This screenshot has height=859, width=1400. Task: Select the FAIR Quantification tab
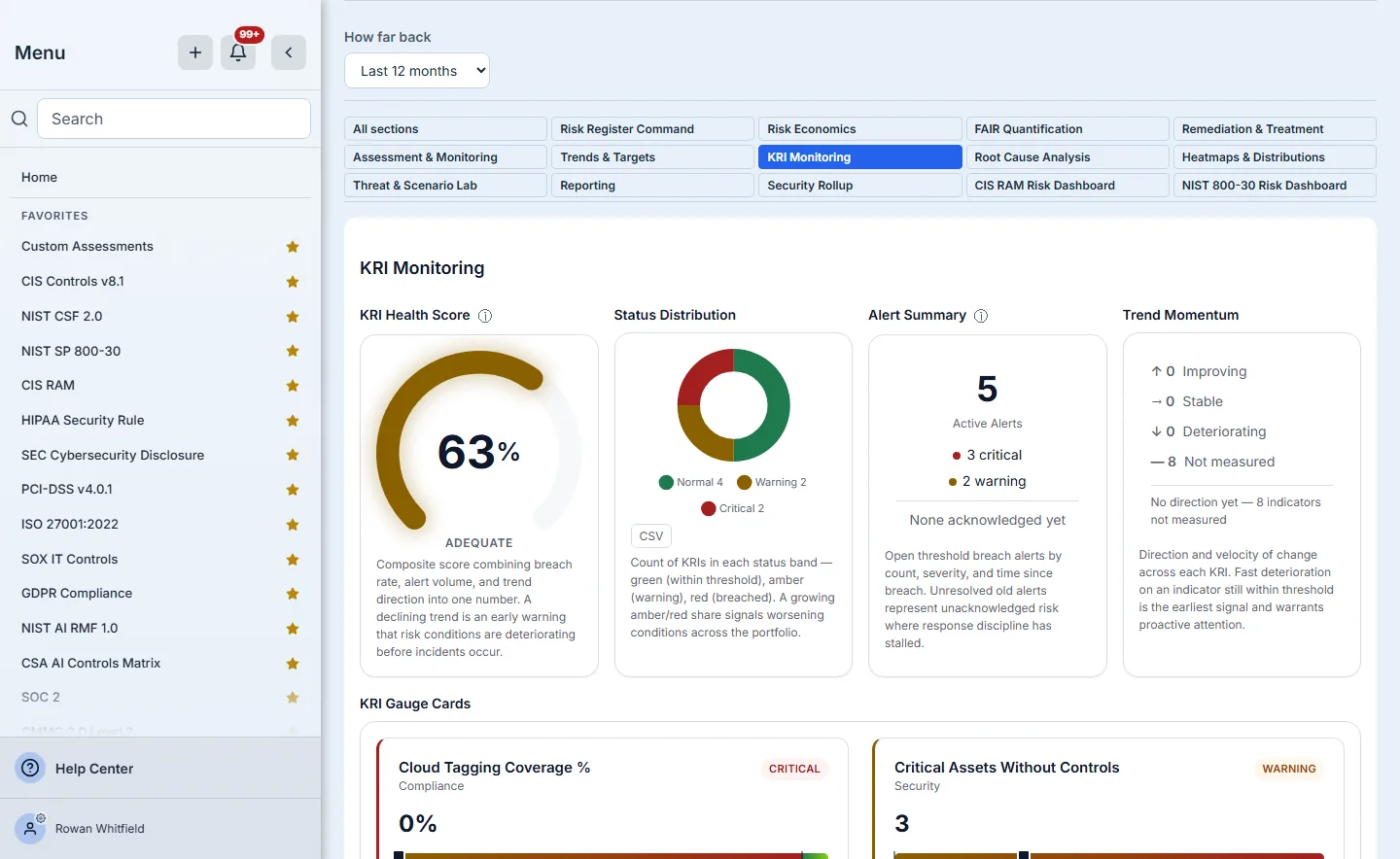point(1067,129)
